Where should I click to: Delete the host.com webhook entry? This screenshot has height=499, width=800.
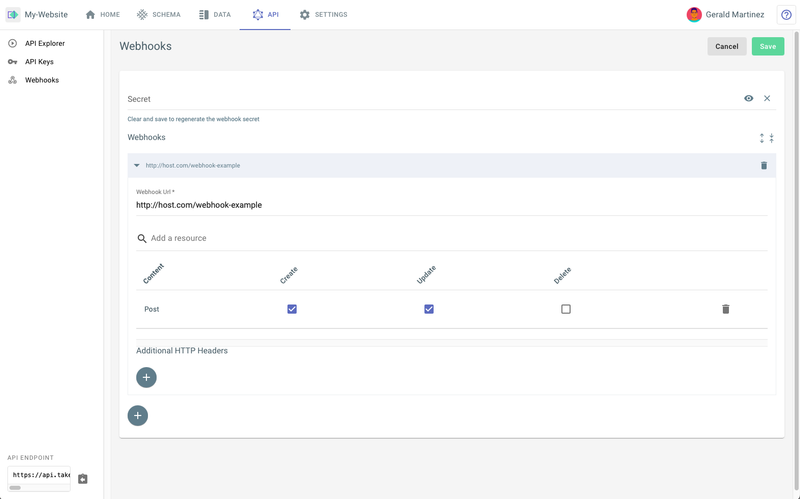click(764, 165)
